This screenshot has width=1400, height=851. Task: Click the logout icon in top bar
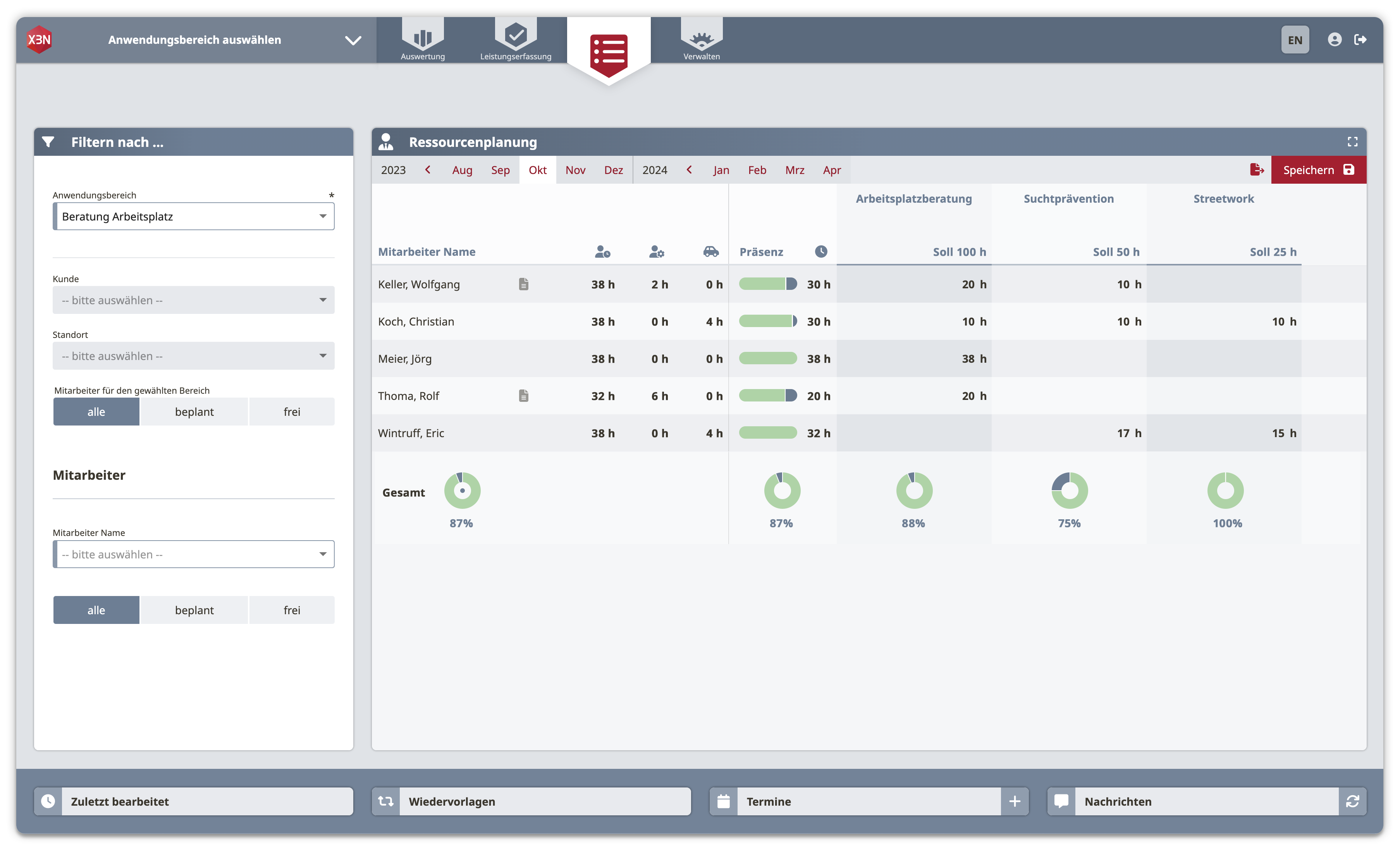(x=1360, y=39)
